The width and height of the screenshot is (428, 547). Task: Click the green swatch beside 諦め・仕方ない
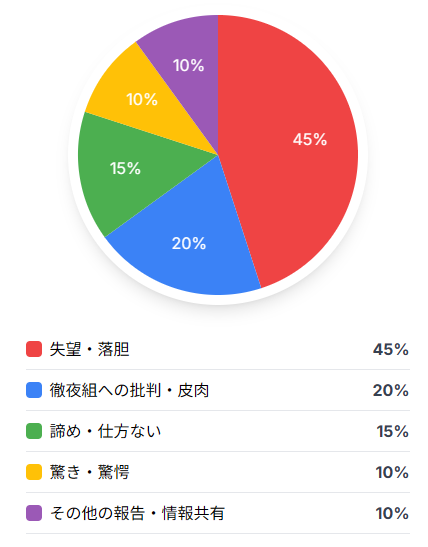[34, 431]
